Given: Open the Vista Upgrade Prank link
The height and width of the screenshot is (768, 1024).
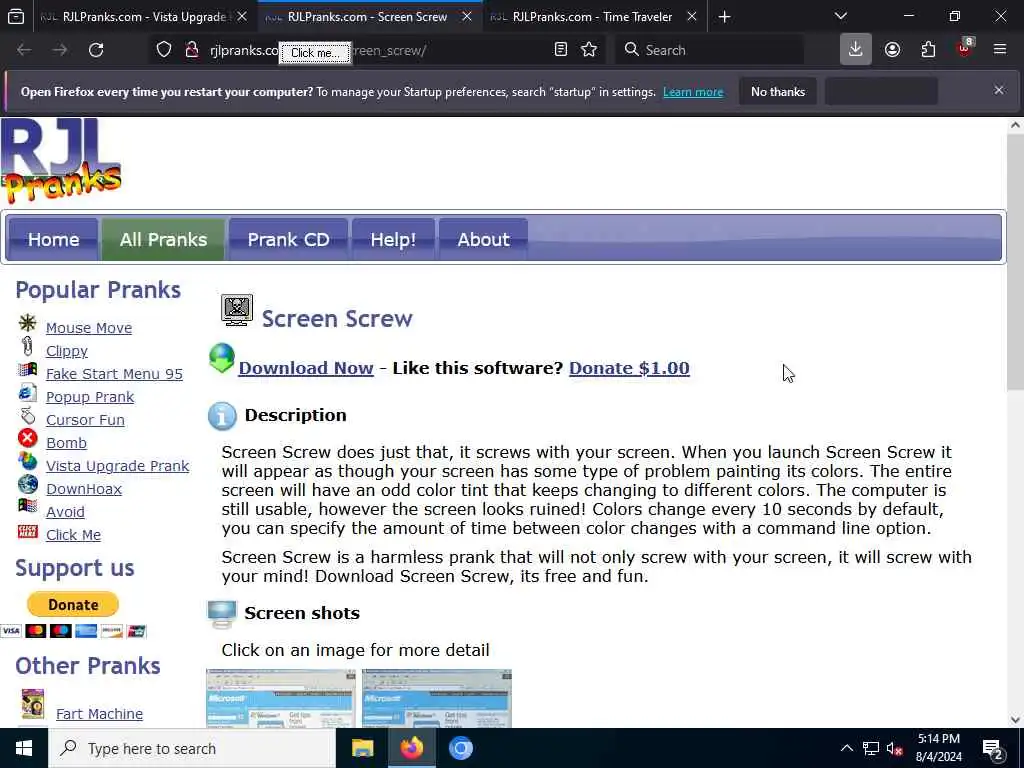Looking at the screenshot, I should [x=118, y=466].
